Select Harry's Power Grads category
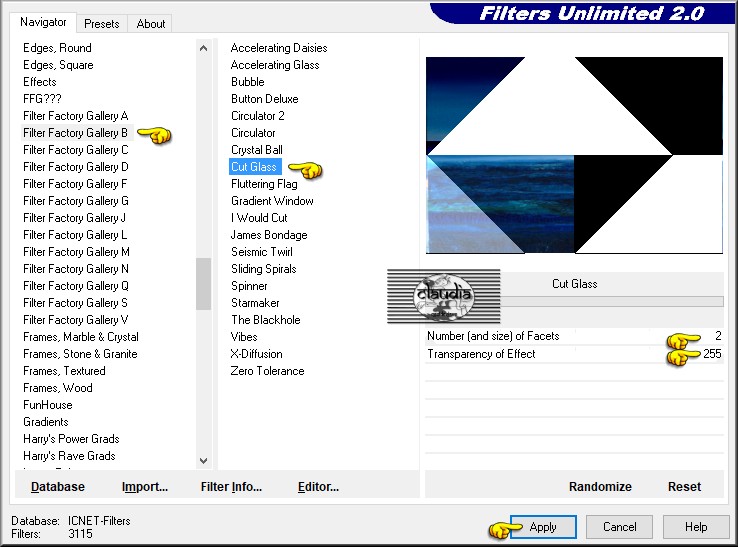Image resolution: width=738 pixels, height=547 pixels. click(72, 439)
